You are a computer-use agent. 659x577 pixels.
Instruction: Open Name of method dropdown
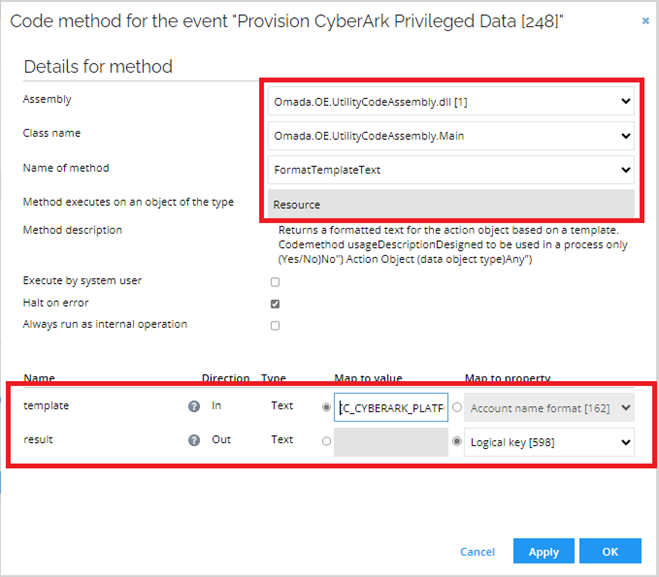coord(451,170)
